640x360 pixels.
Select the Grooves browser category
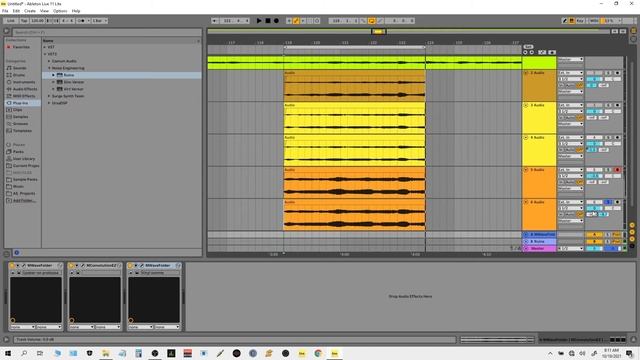tap(20, 124)
